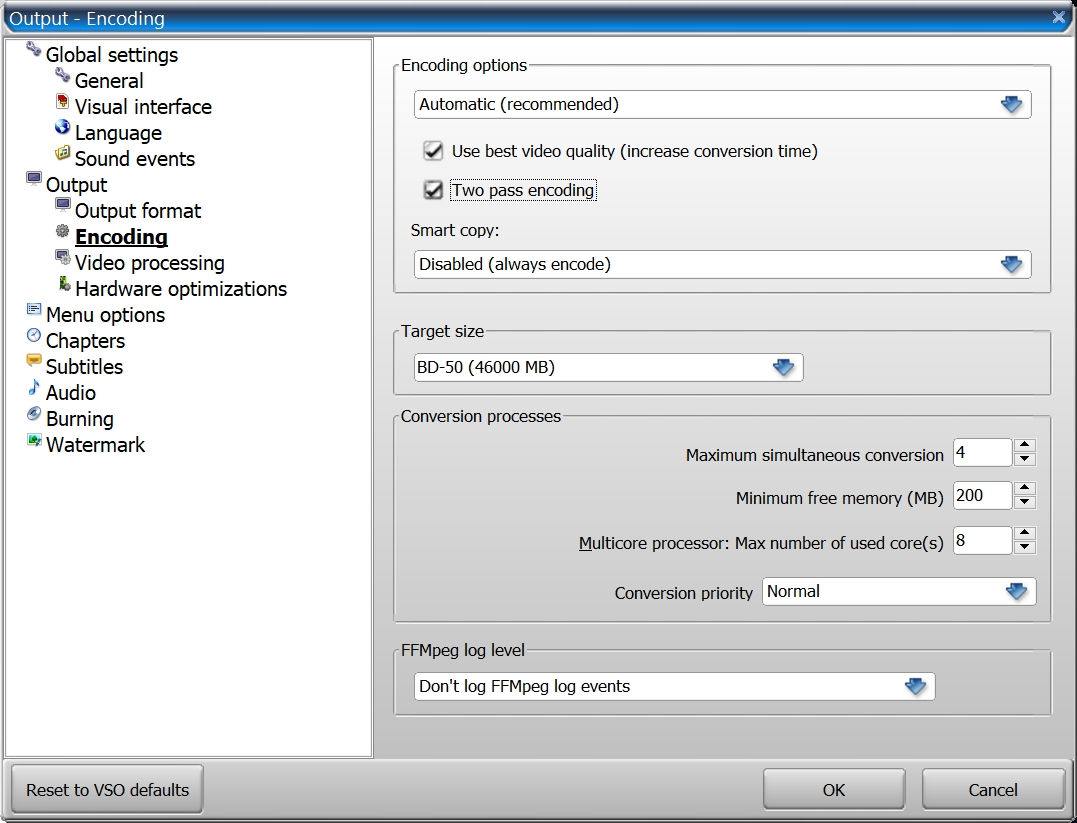Decrease Maximum simultaneous conversion value

click(1025, 459)
